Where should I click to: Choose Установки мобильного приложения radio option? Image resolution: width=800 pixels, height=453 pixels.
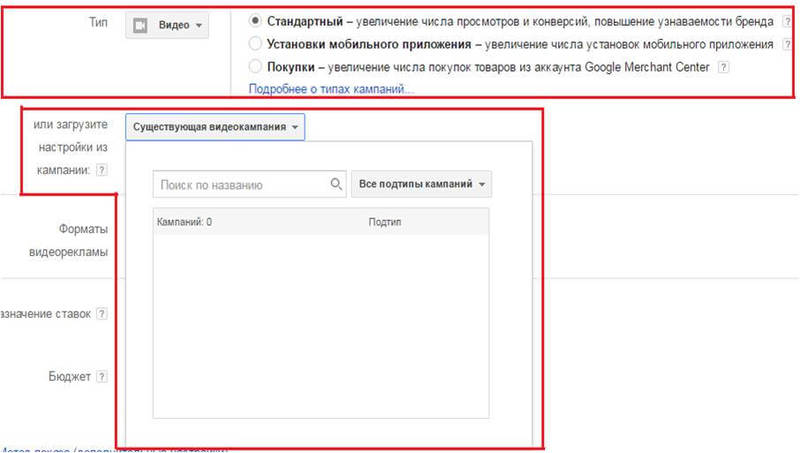[x=256, y=45]
